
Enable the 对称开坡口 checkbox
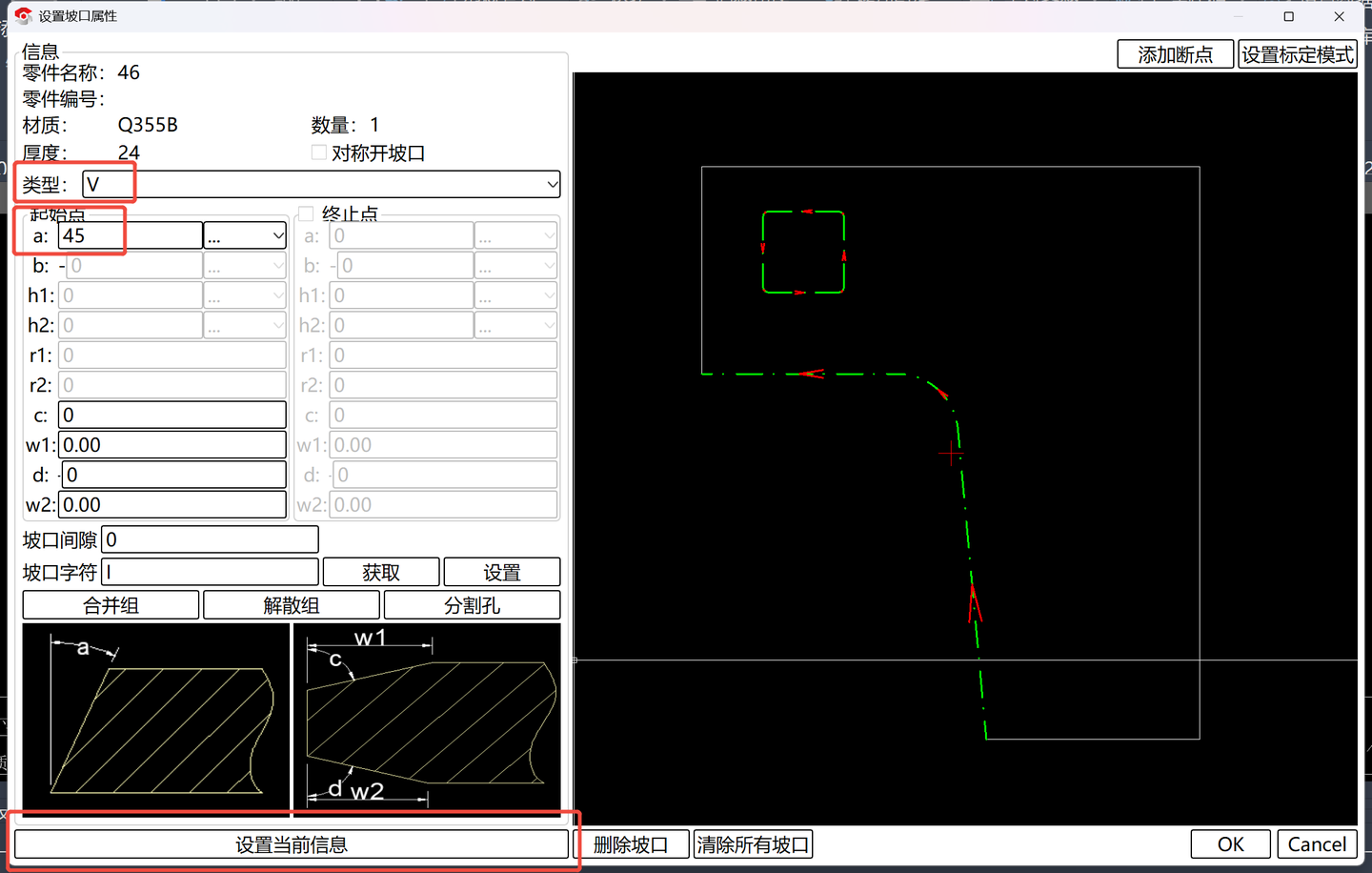click(x=319, y=152)
